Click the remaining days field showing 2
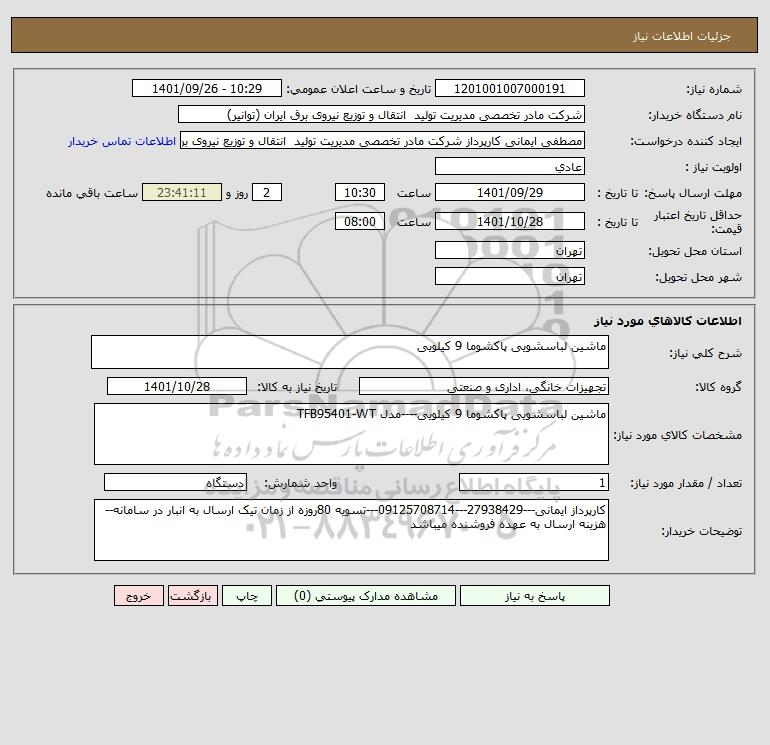Viewport: 770px width, 745px height. point(267,193)
